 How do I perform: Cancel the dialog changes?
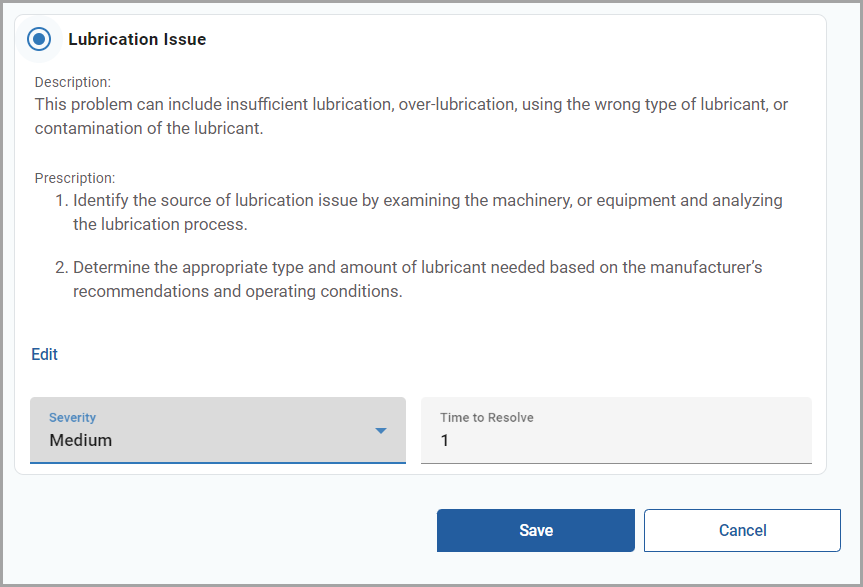[742, 530]
